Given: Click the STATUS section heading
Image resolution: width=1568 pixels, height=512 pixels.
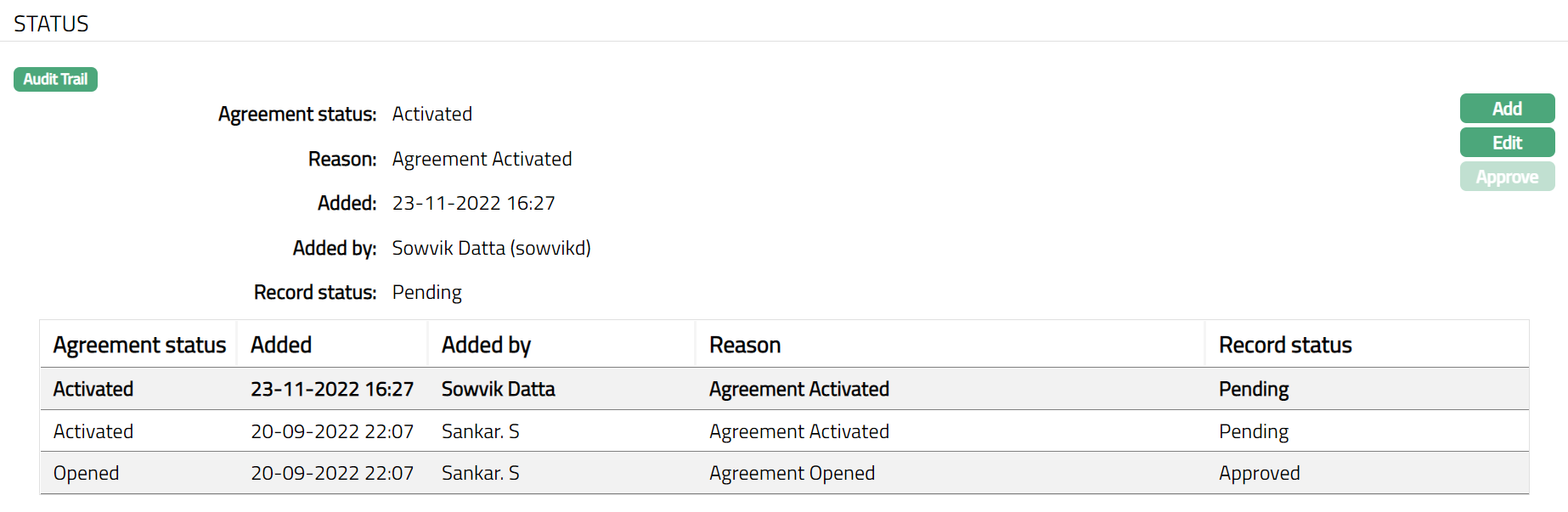Looking at the screenshot, I should tap(51, 24).
